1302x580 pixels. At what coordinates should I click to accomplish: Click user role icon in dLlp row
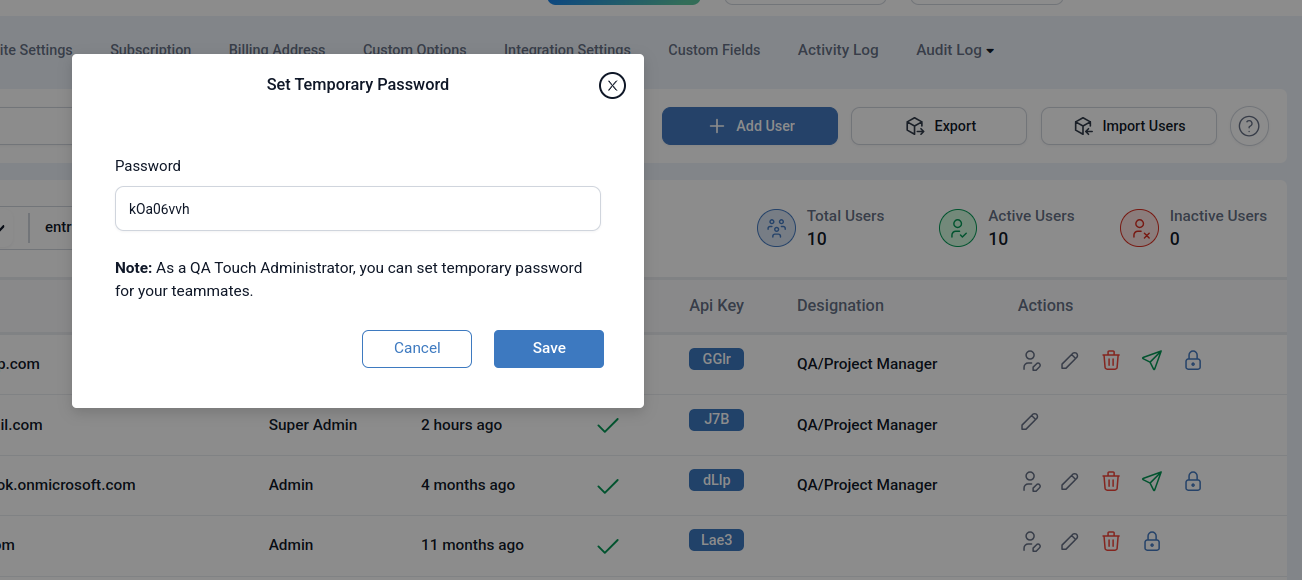point(1031,482)
